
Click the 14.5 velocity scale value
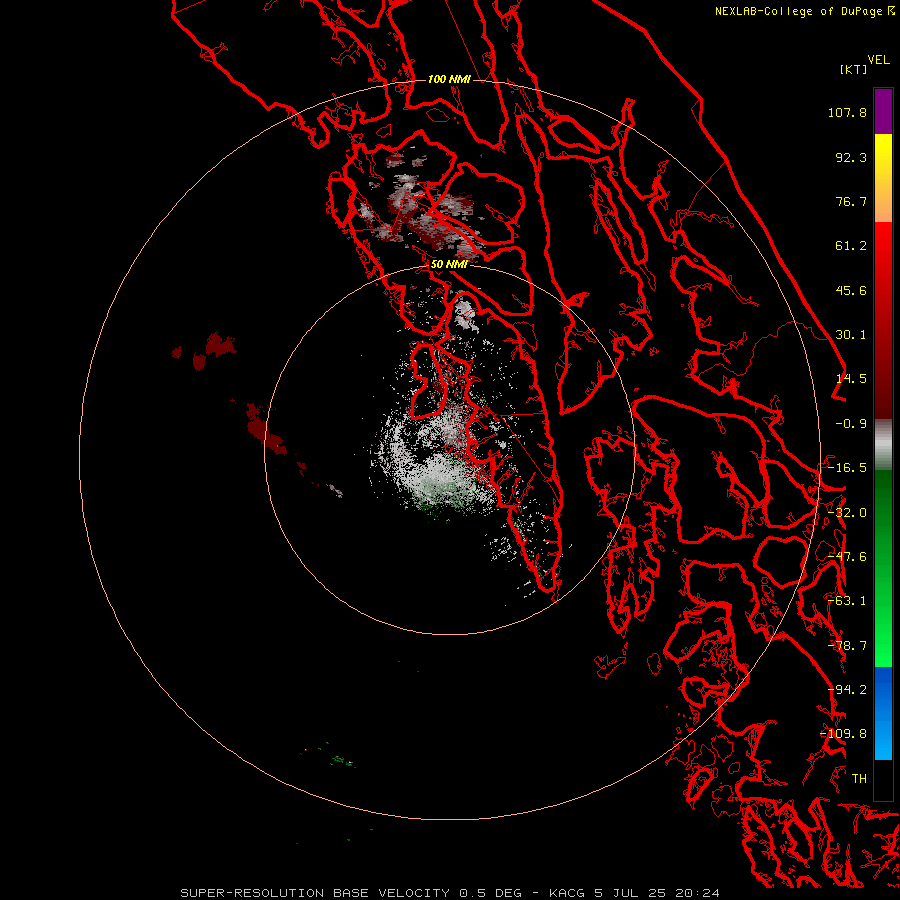pyautogui.click(x=851, y=379)
